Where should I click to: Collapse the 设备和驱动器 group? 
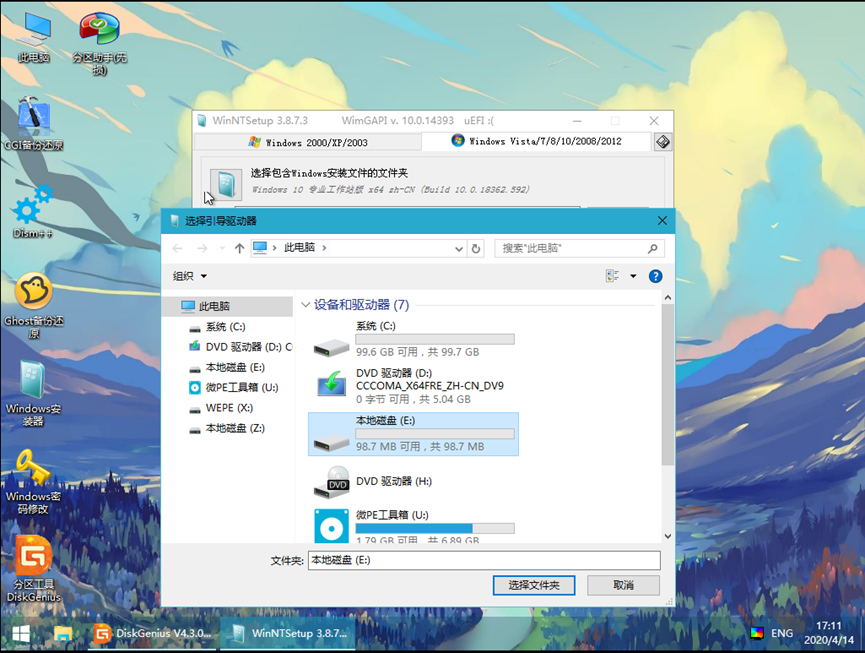tap(305, 304)
